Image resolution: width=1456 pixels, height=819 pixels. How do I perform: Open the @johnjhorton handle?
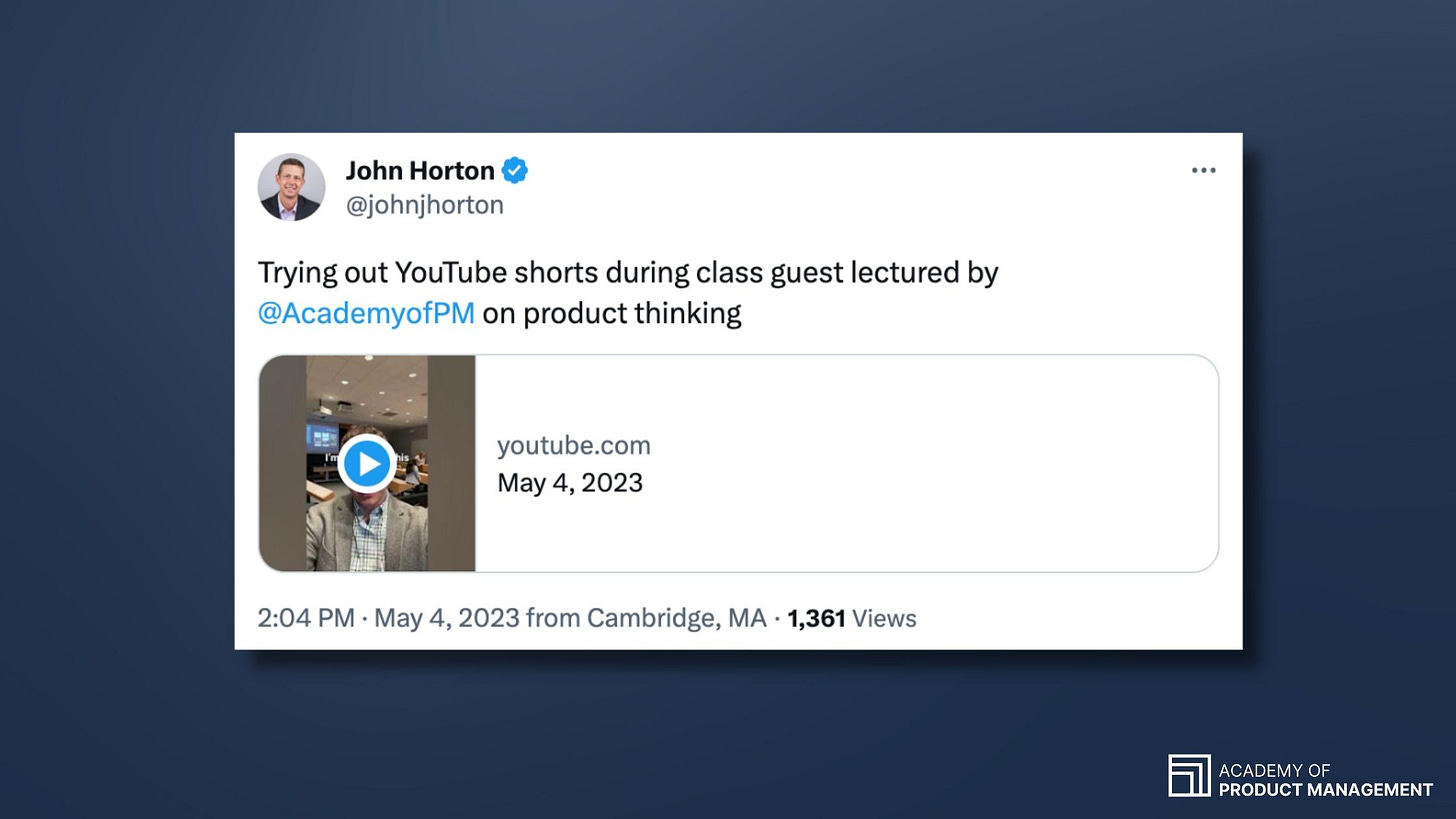point(425,205)
